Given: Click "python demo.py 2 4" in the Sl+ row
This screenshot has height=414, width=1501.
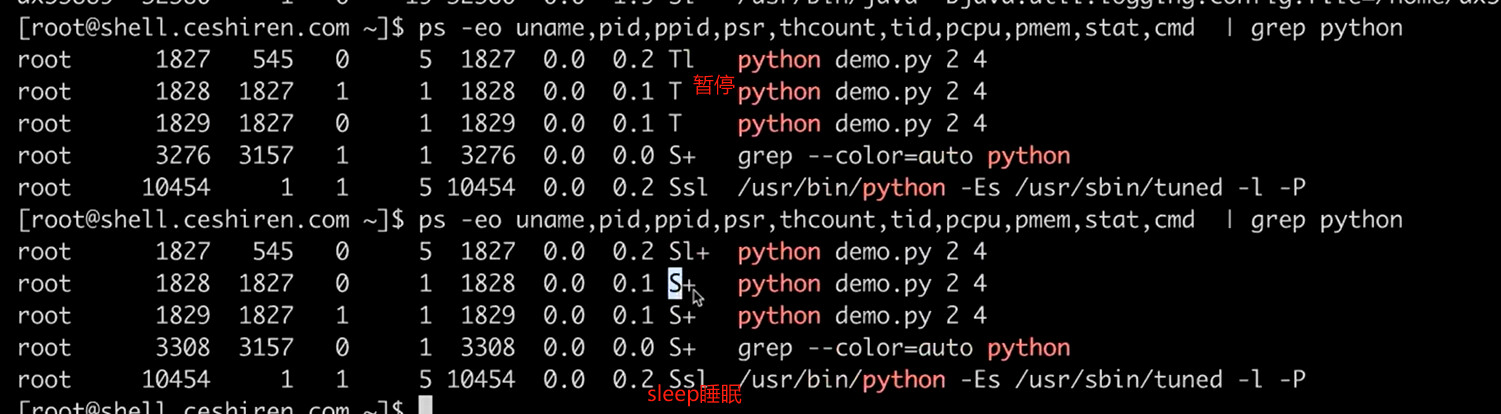Looking at the screenshot, I should coord(862,252).
